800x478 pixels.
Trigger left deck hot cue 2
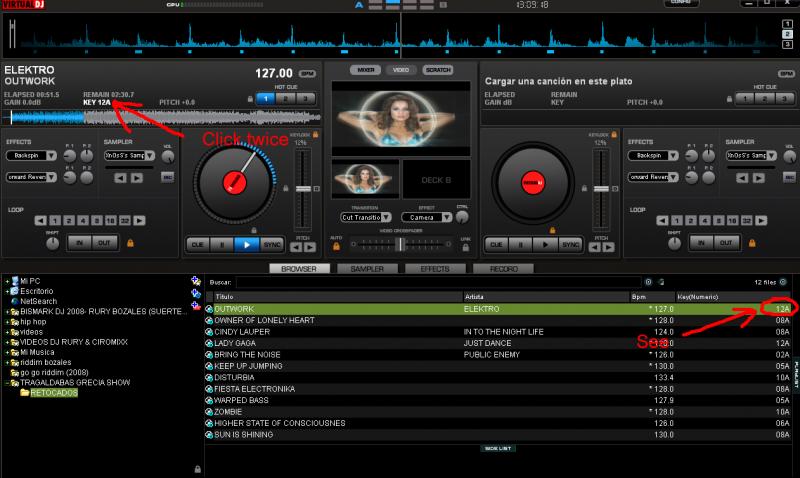pyautogui.click(x=286, y=99)
